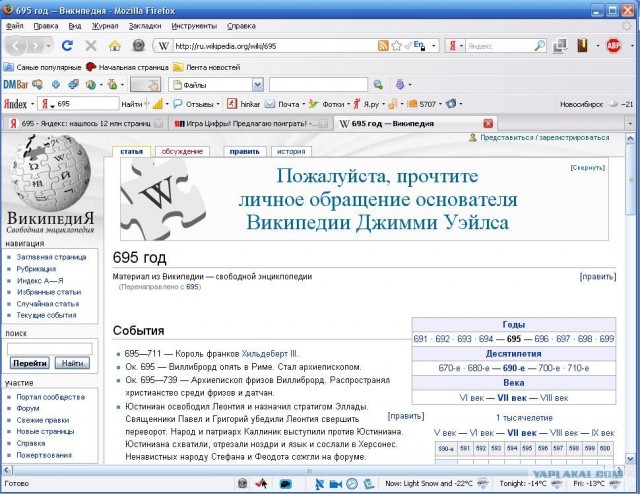
Task: Open the Почта dropdown arrow
Action: [304, 105]
